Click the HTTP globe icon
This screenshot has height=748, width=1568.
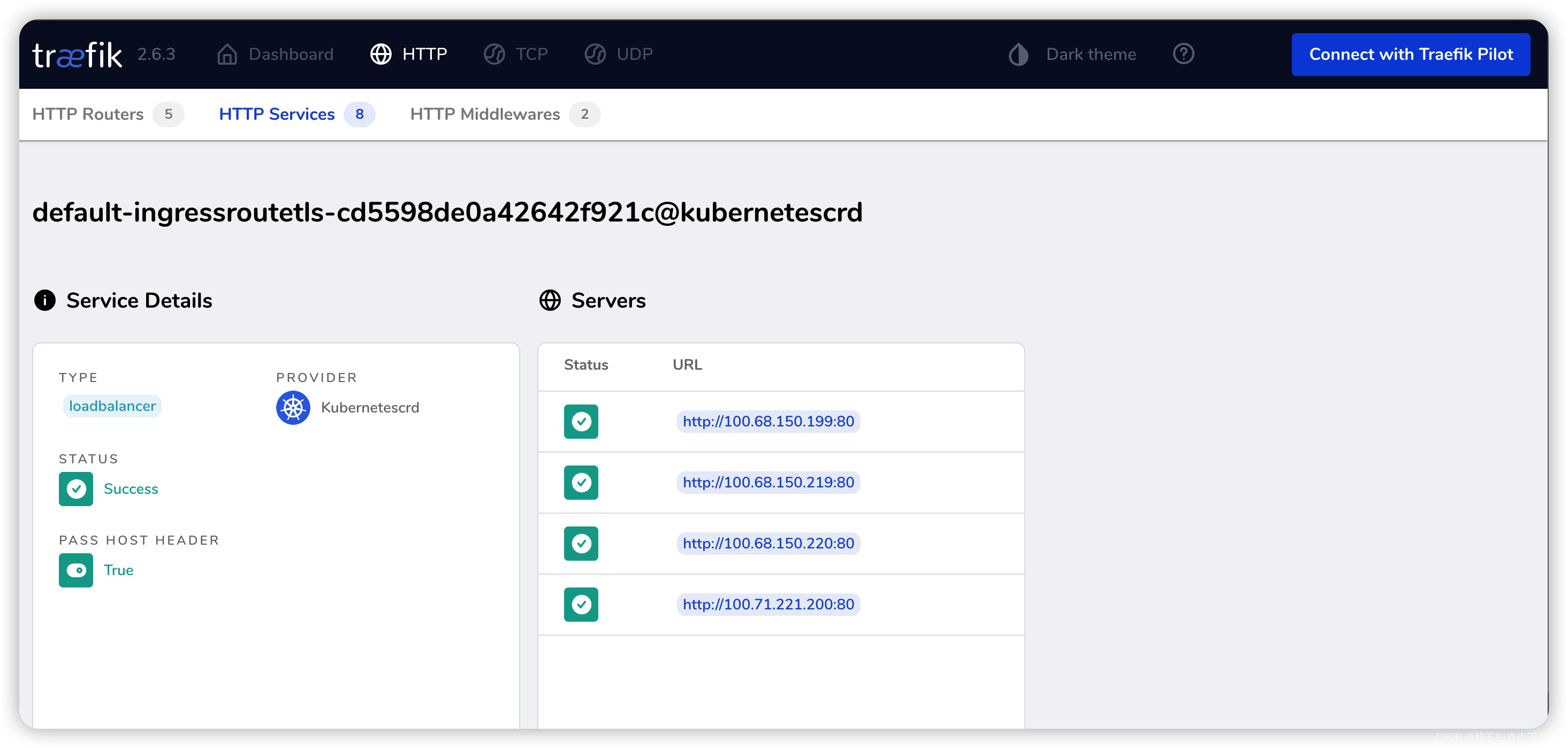pos(381,54)
